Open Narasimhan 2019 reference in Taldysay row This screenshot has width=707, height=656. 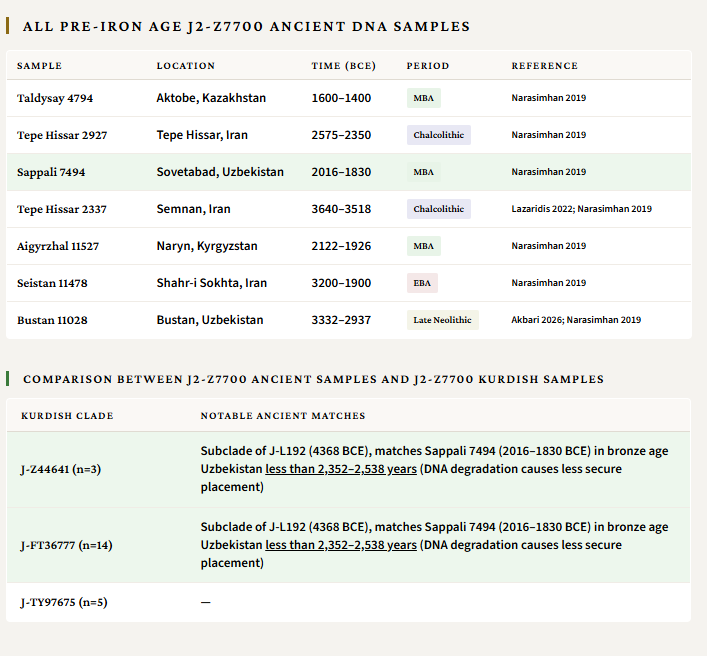tap(549, 98)
